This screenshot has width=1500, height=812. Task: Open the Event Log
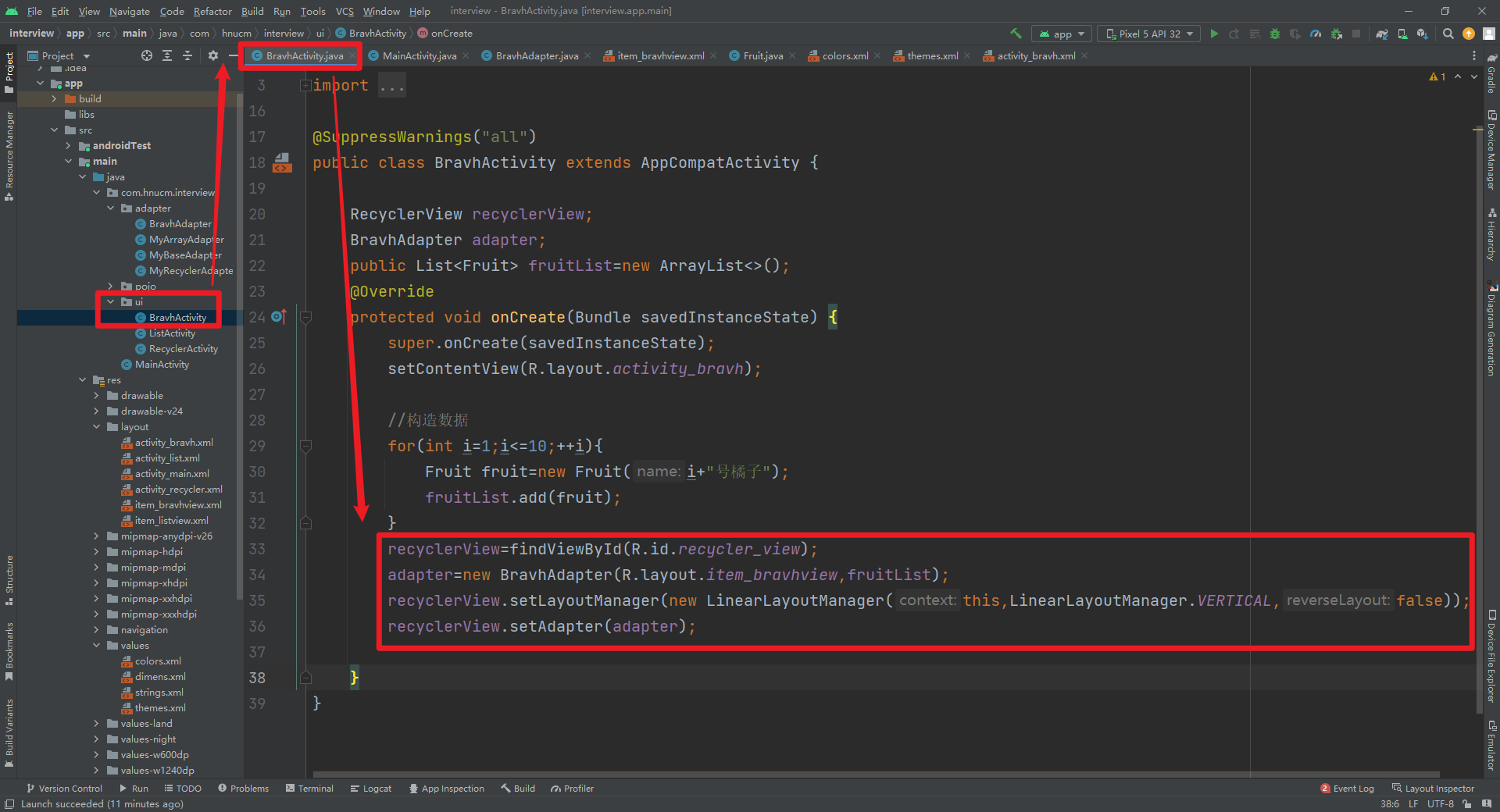[1347, 789]
